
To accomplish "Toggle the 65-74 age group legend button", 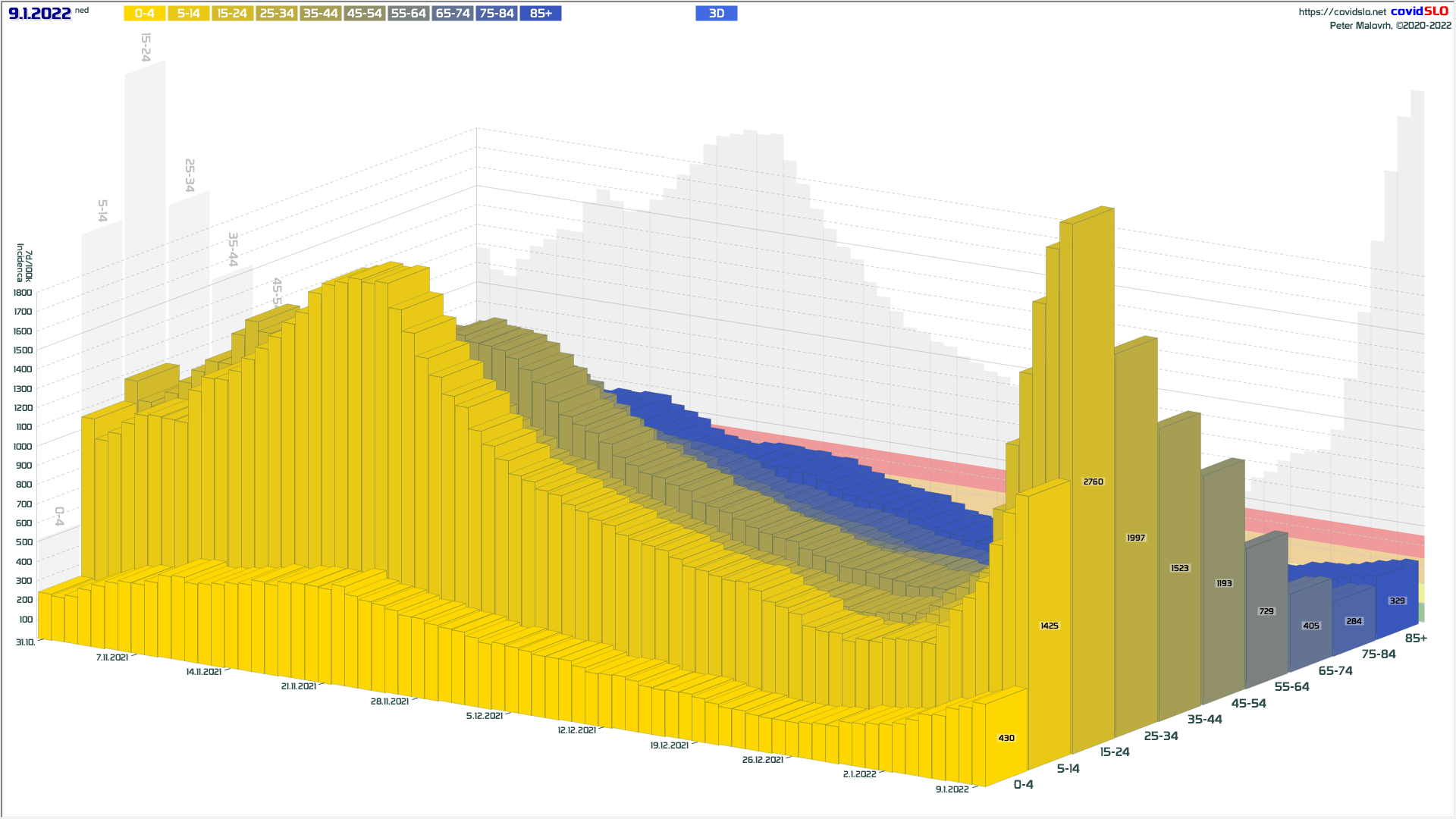I will click(x=452, y=14).
